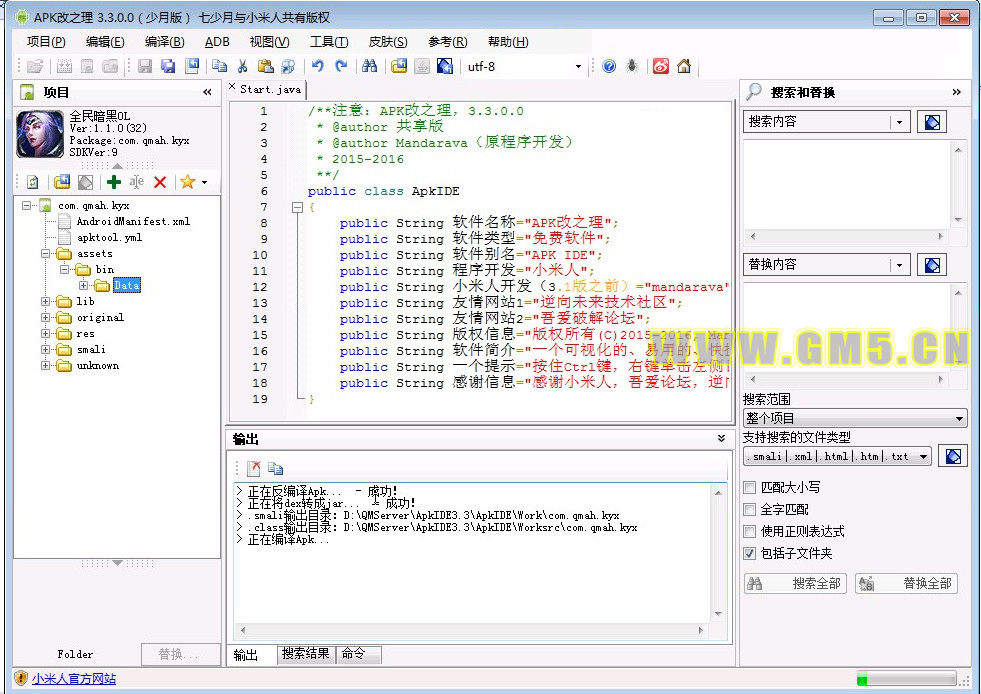
Task: Click the scissors Cut icon
Action: pos(242,67)
